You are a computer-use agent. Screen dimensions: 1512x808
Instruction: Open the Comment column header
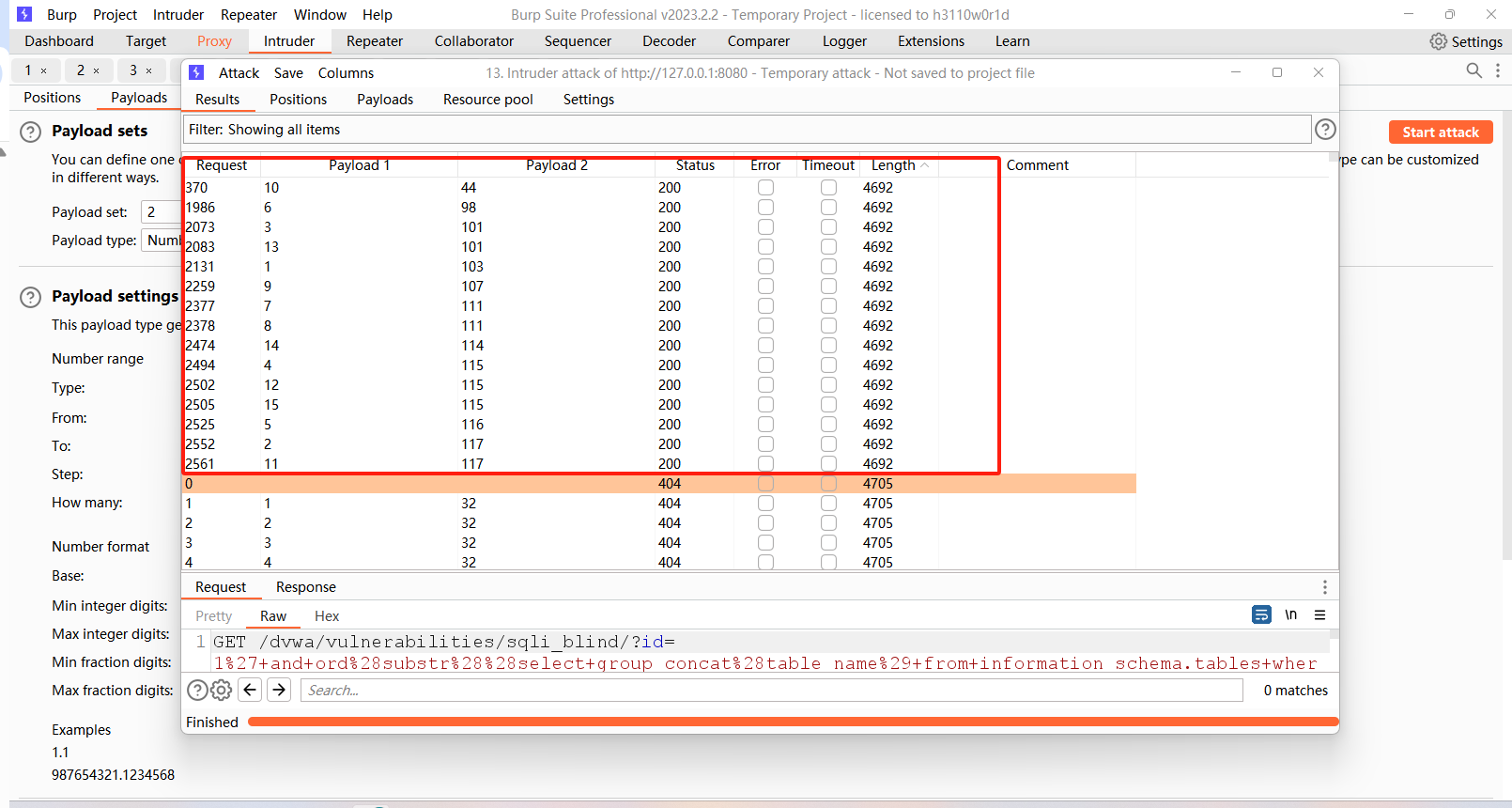coord(1038,165)
